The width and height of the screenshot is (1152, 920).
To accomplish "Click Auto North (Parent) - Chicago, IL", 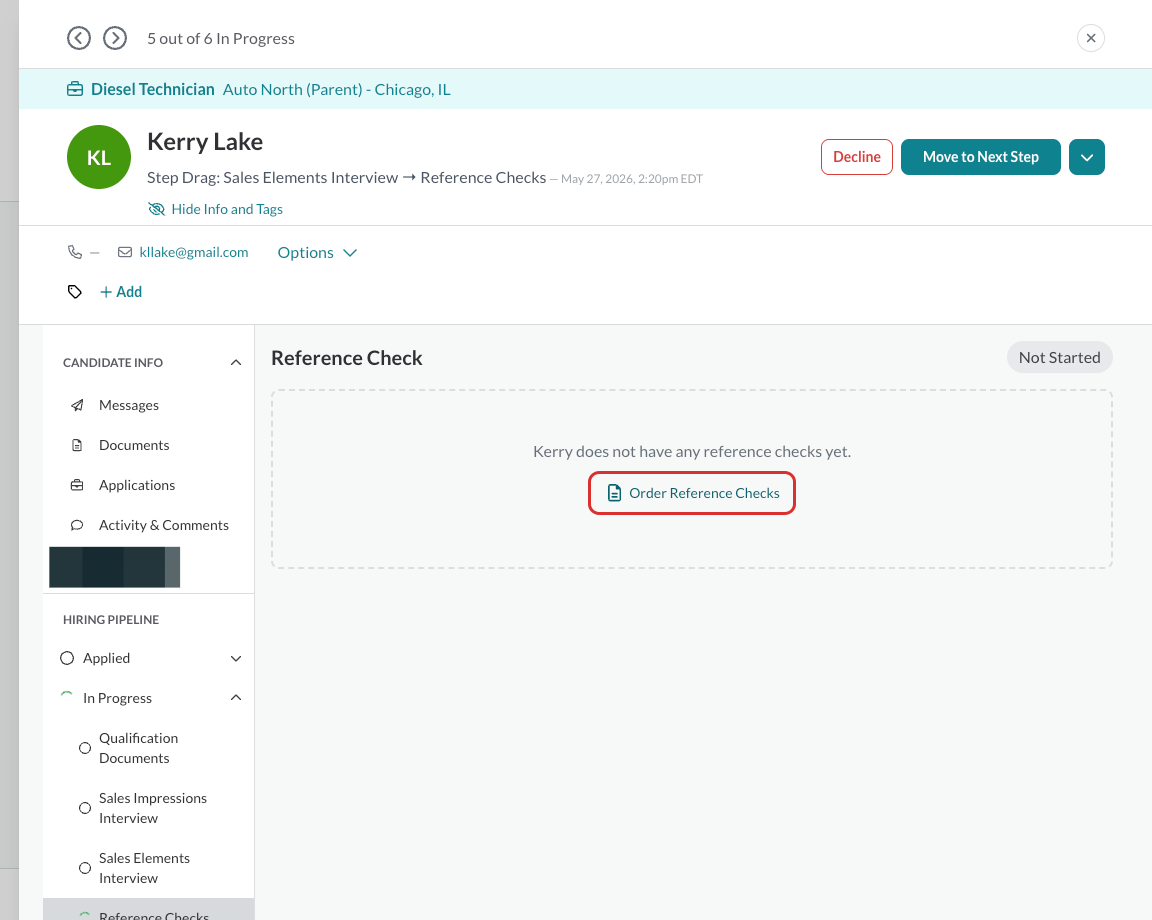I will point(336,90).
